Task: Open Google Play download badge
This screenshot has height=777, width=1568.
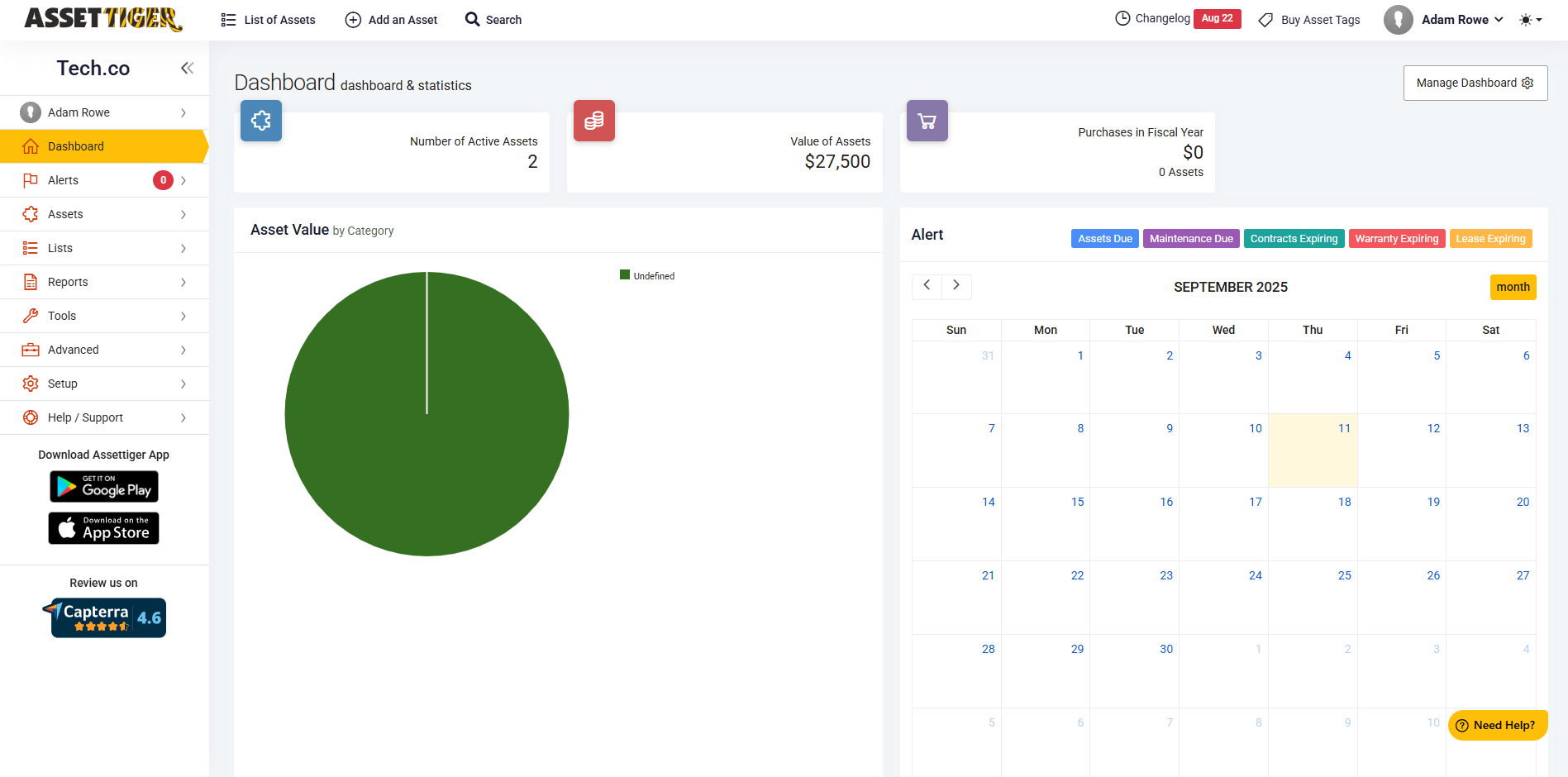Action: 104,487
